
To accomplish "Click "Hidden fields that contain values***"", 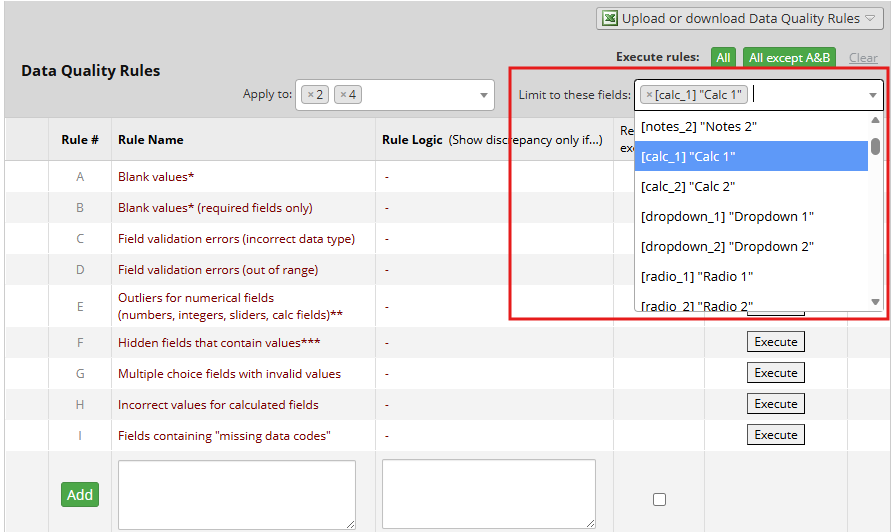I will pos(219,343).
